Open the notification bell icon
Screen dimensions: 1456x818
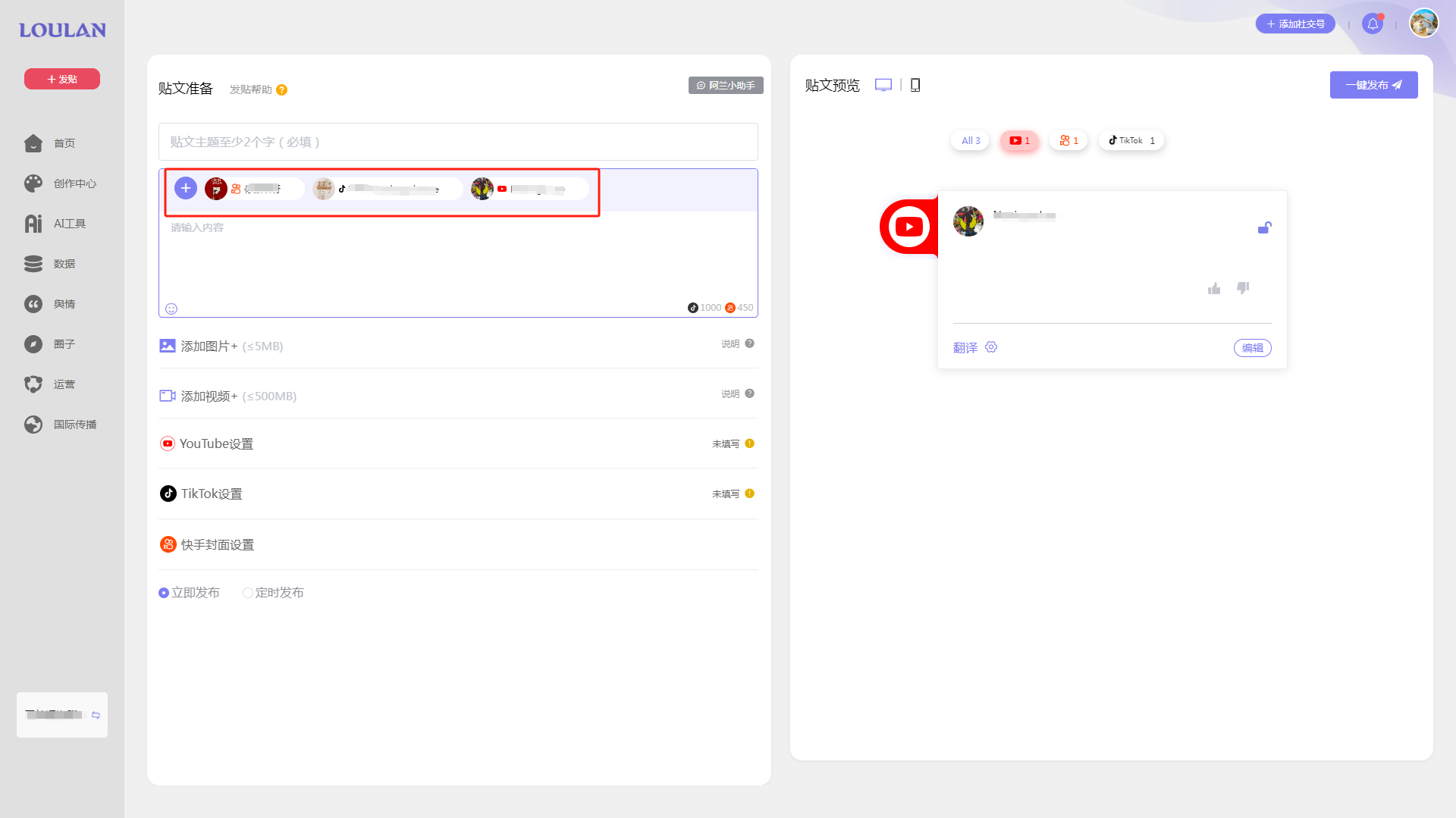[x=1373, y=24]
